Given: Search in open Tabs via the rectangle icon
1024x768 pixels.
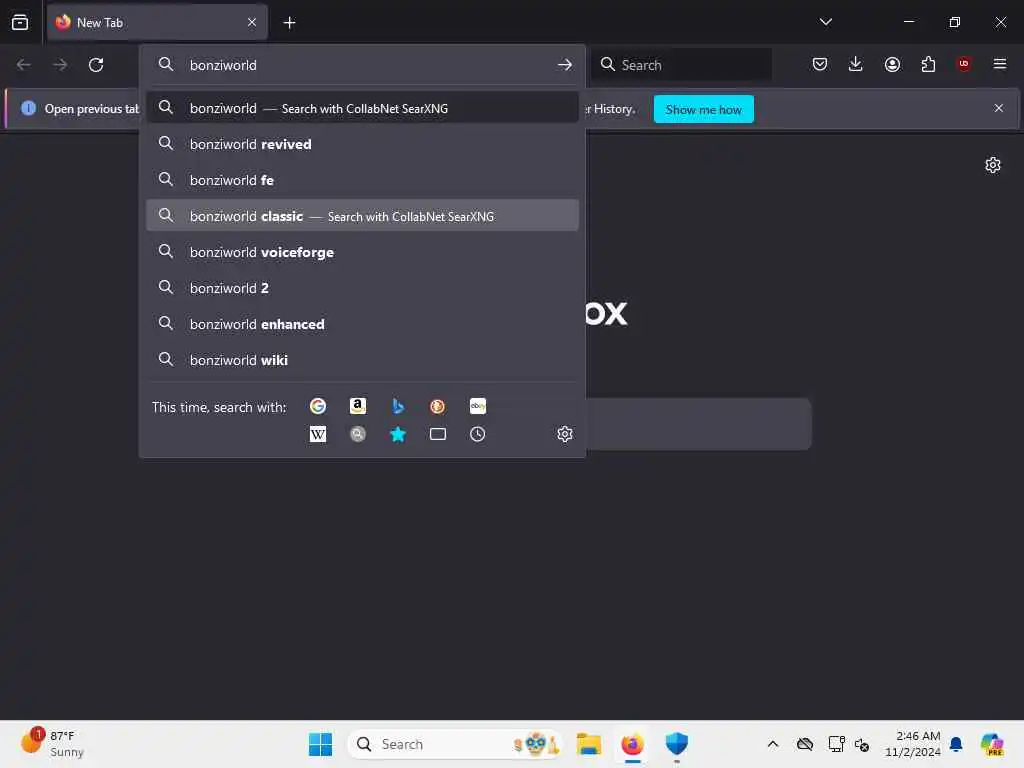Looking at the screenshot, I should pos(438,434).
